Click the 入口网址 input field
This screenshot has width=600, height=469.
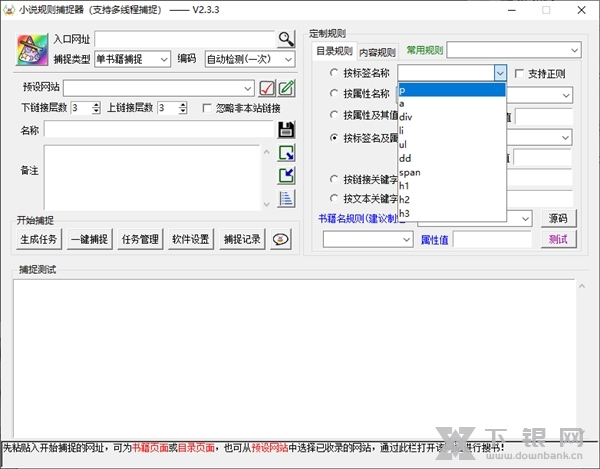185,39
